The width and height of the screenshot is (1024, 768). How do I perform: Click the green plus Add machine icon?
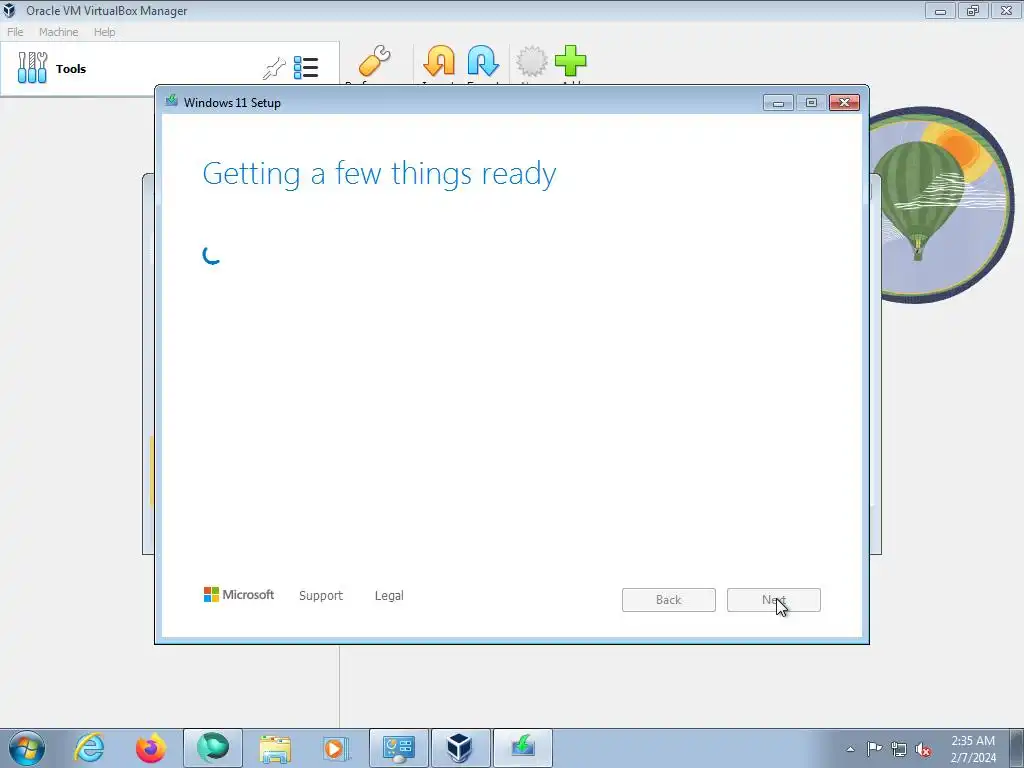(571, 62)
